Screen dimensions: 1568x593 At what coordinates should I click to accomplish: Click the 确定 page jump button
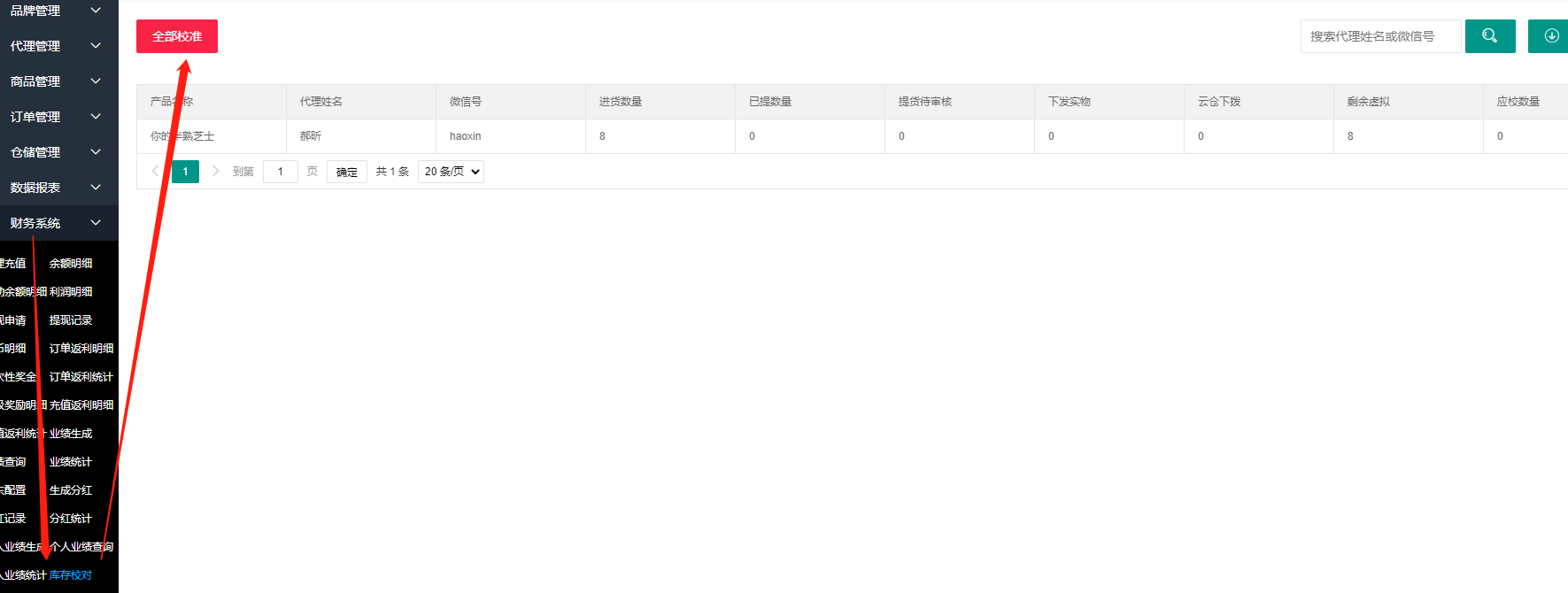tap(346, 172)
